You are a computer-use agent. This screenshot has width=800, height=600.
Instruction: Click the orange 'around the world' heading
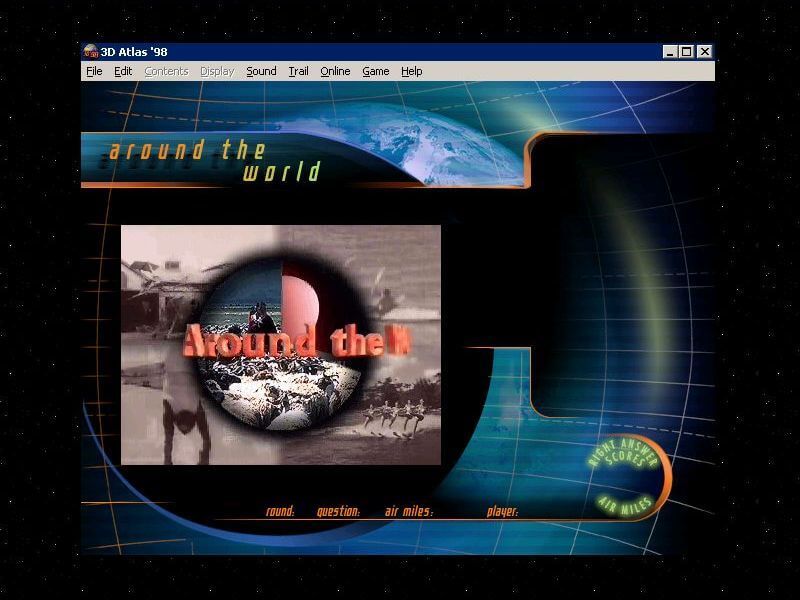click(214, 161)
